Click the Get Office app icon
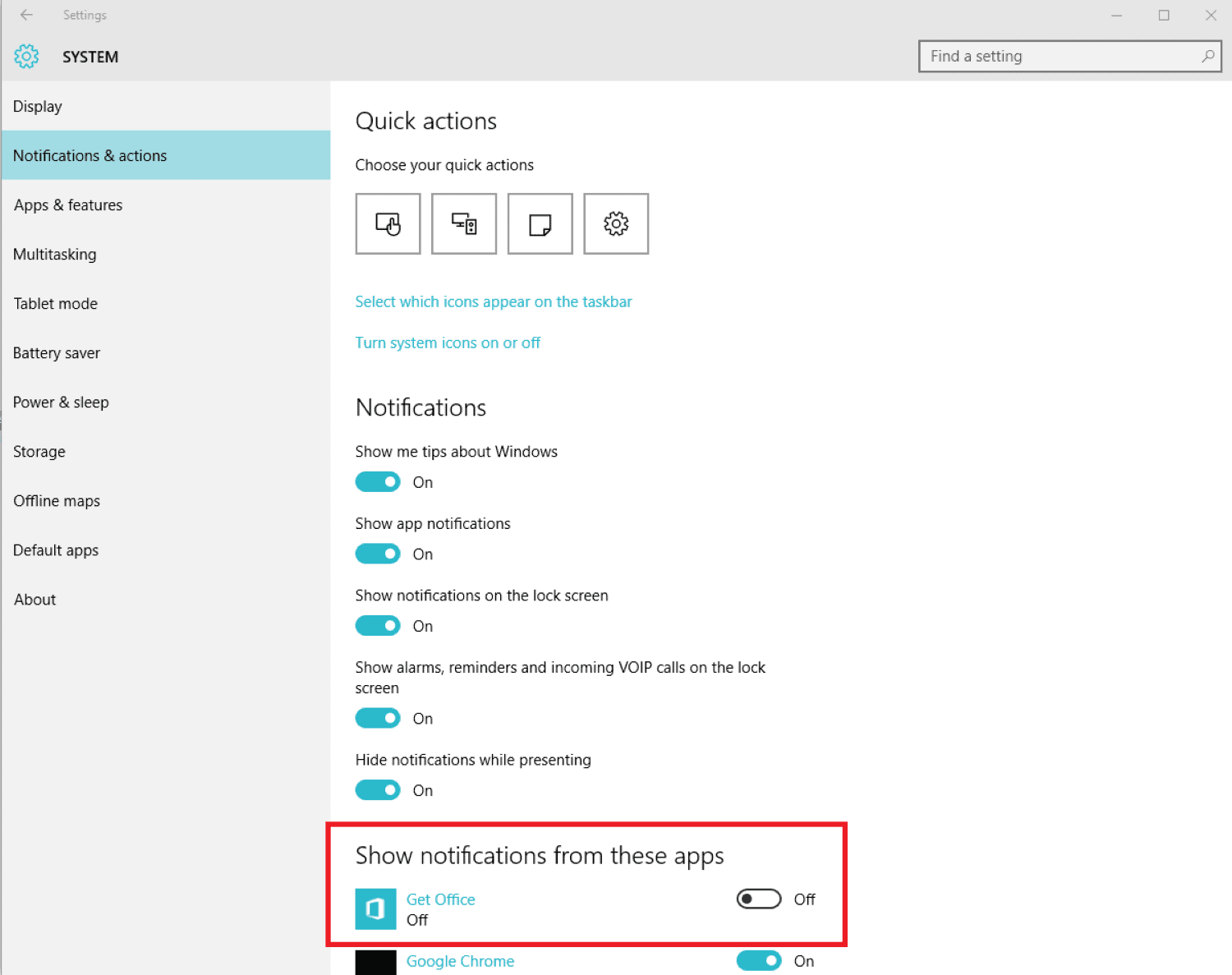Screen dimensions: 1232x975 coord(375,909)
